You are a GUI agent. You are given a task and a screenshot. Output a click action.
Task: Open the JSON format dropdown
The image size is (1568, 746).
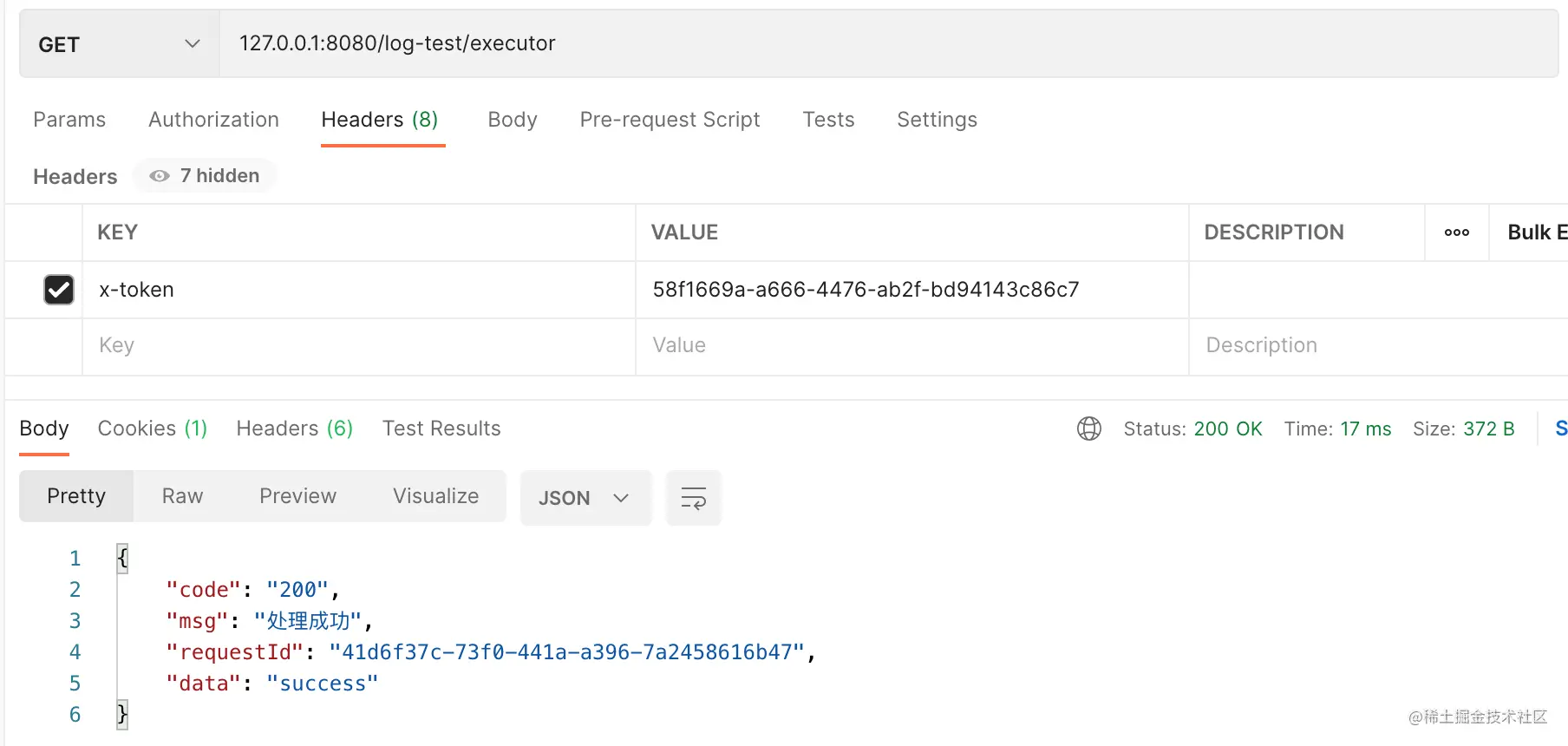click(585, 498)
